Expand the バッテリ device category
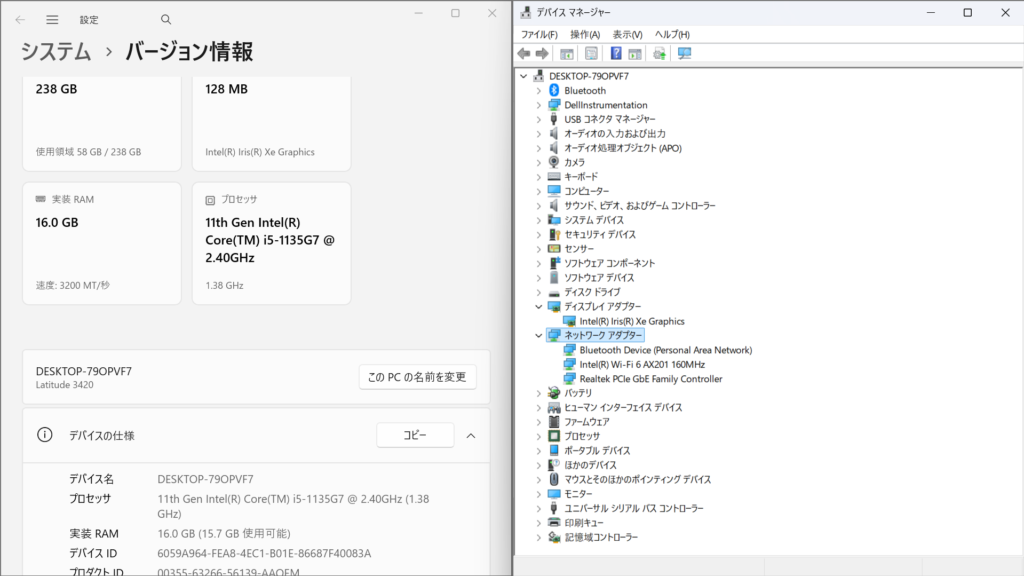Viewport: 1024px width, 576px height. click(x=539, y=394)
